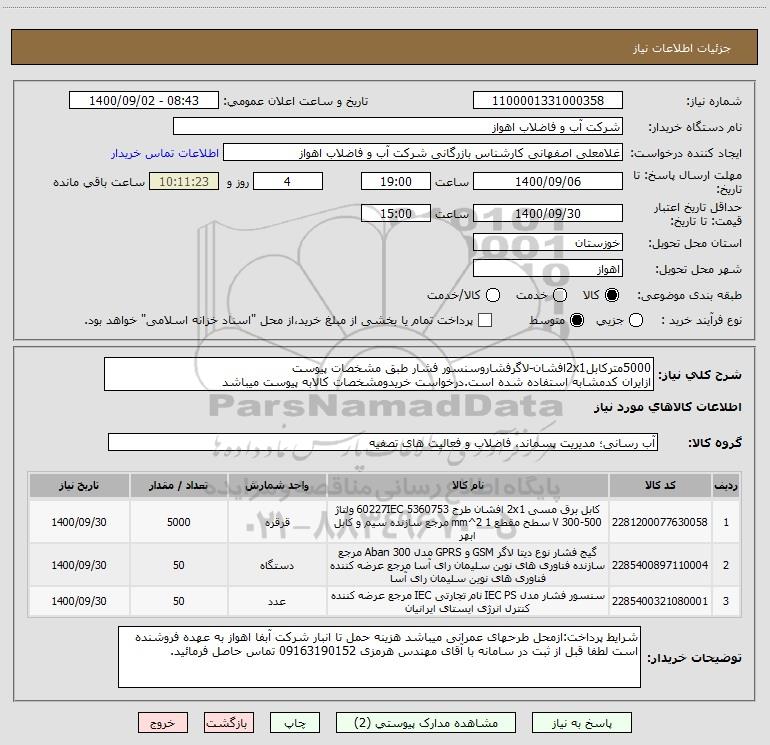This screenshot has height=745, width=770.
Task: Click the price validity date 1400/09/30 field
Action: (548, 213)
